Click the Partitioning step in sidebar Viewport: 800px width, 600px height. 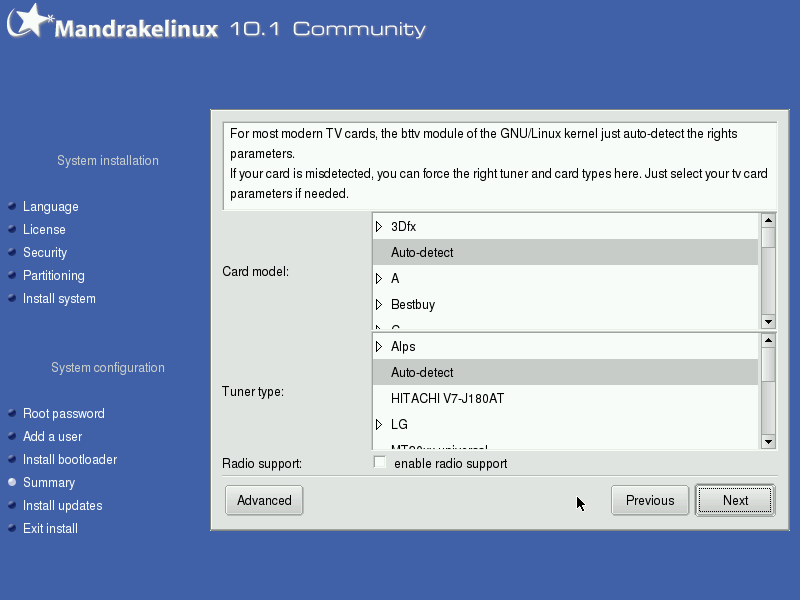click(x=54, y=276)
